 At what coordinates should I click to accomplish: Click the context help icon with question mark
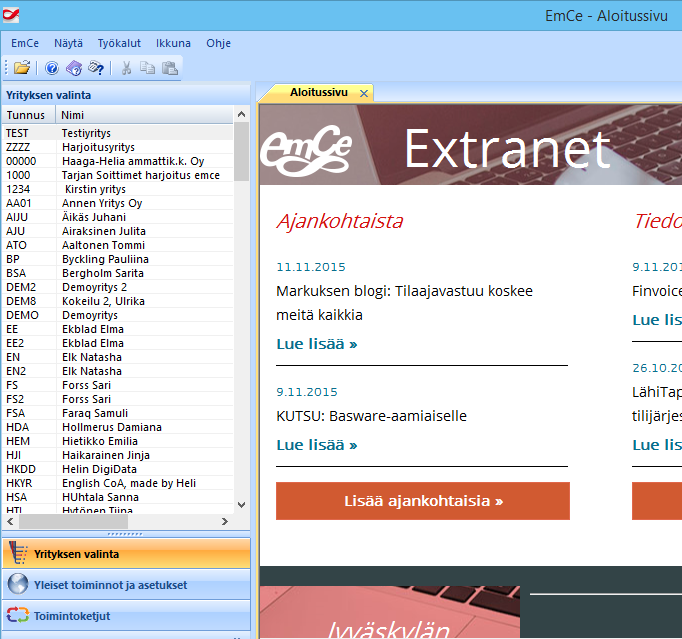pos(96,68)
